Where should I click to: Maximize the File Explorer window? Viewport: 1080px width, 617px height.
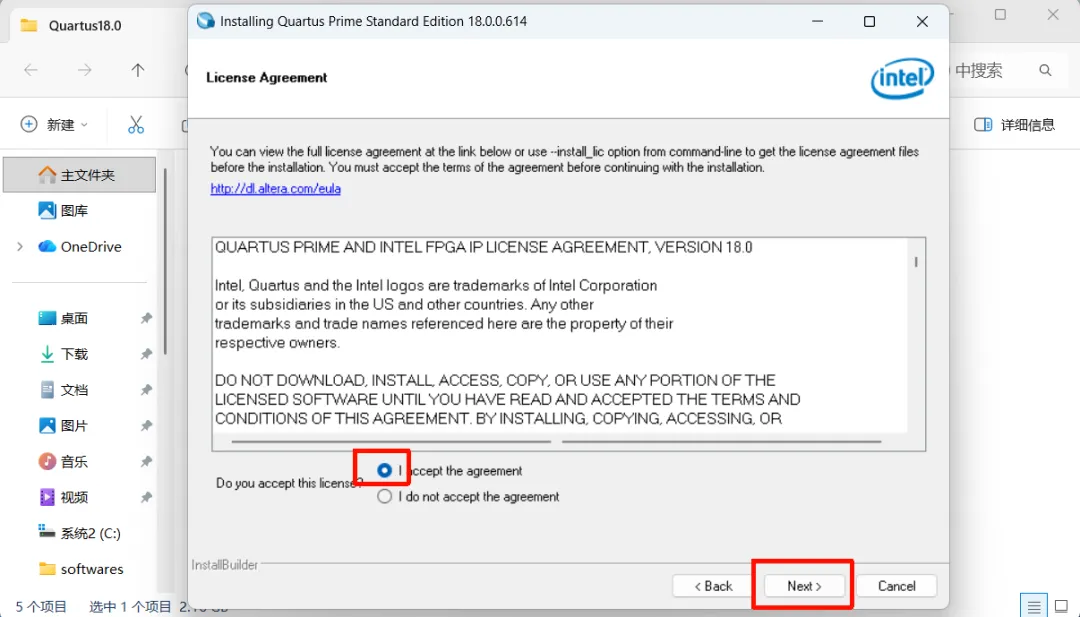point(1000,14)
